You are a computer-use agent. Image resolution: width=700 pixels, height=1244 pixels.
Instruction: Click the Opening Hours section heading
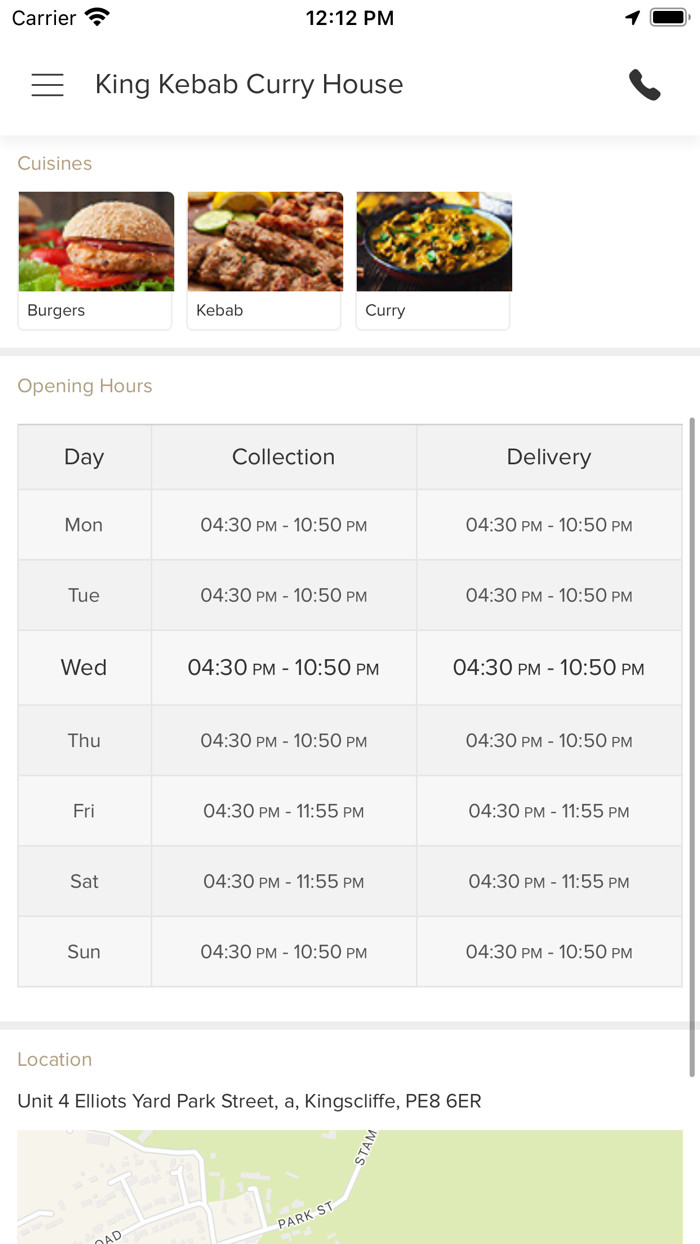click(x=85, y=386)
